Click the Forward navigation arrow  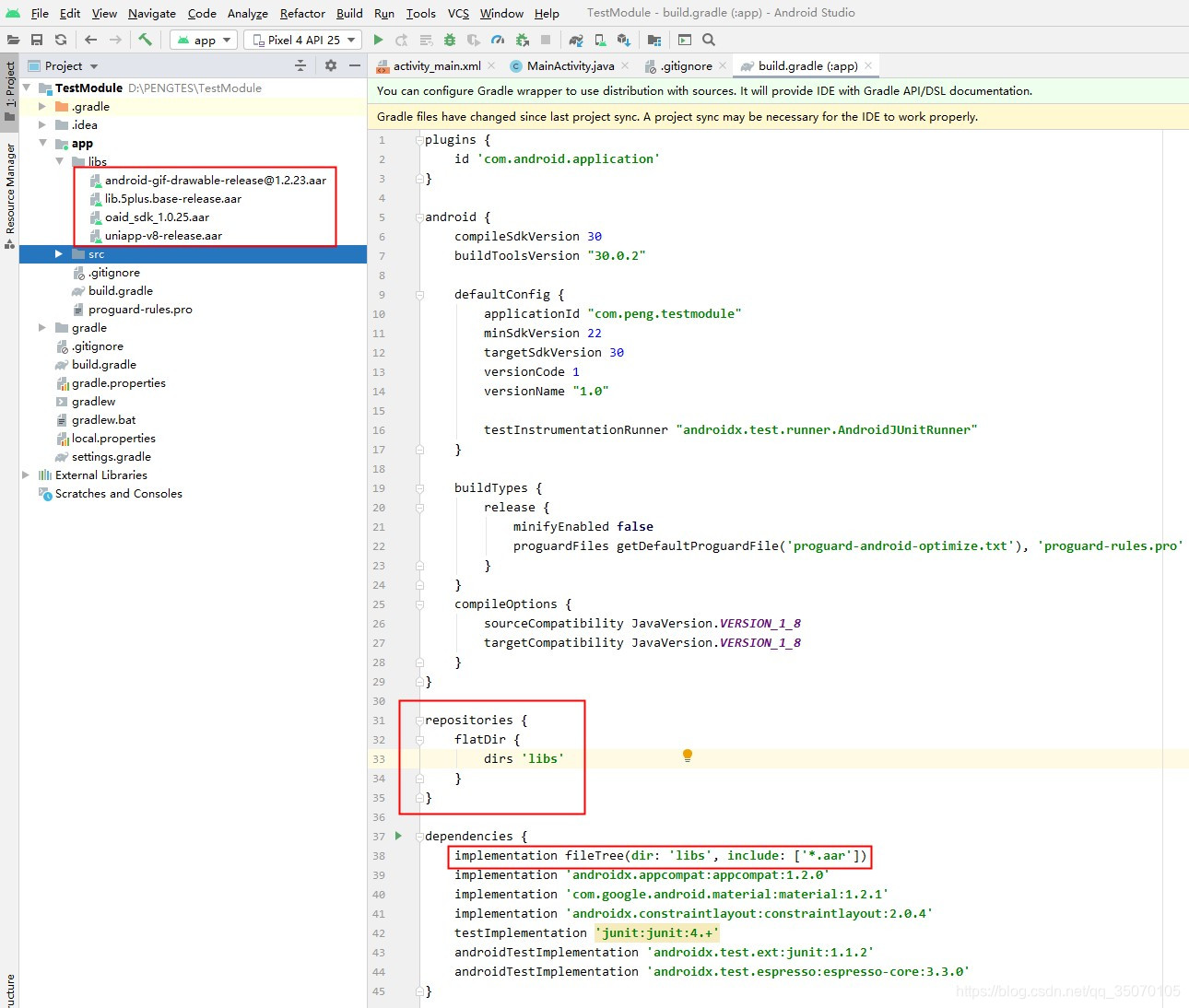tap(115, 40)
